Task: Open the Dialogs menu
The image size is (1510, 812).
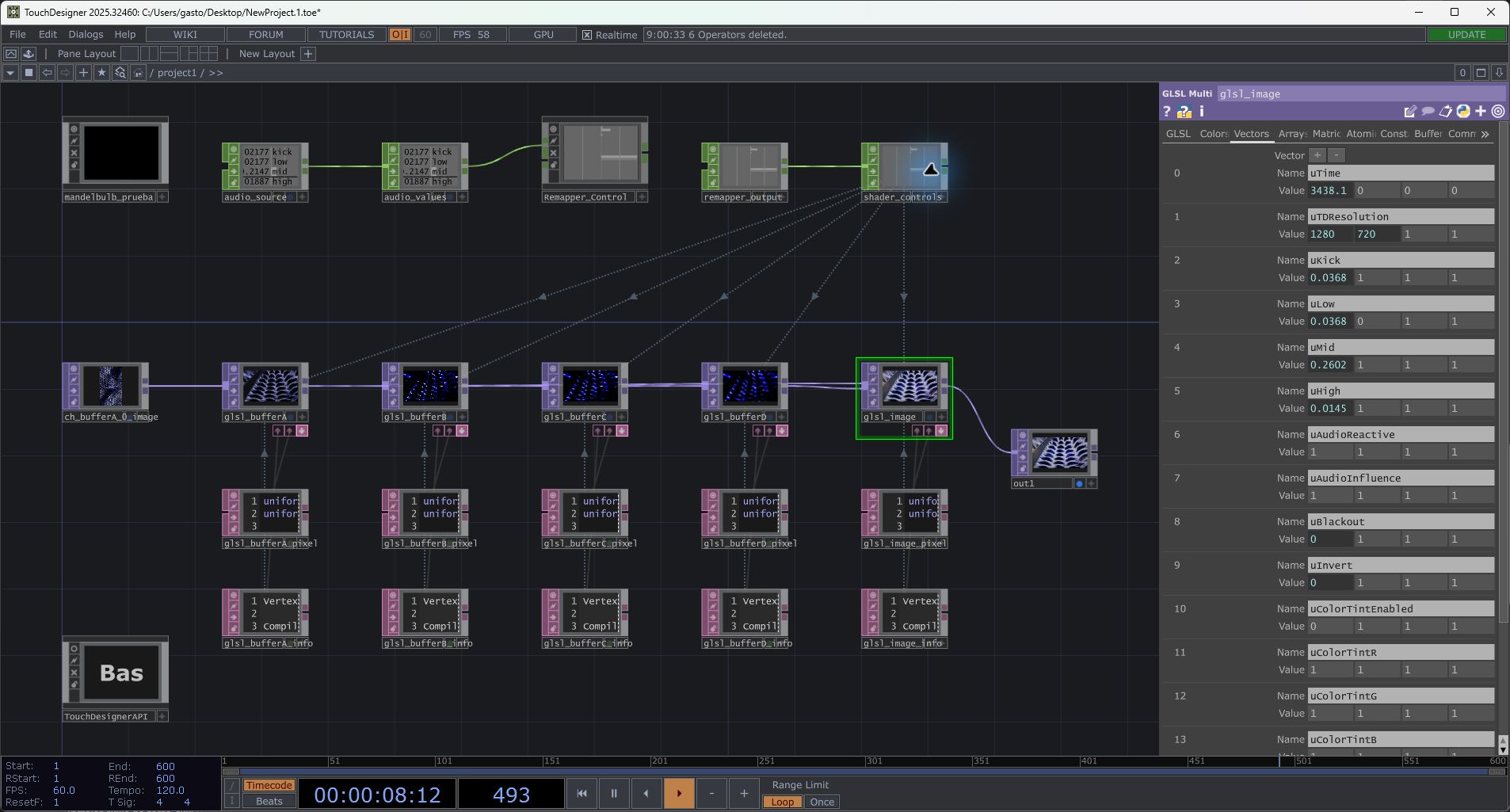Action: [86, 35]
